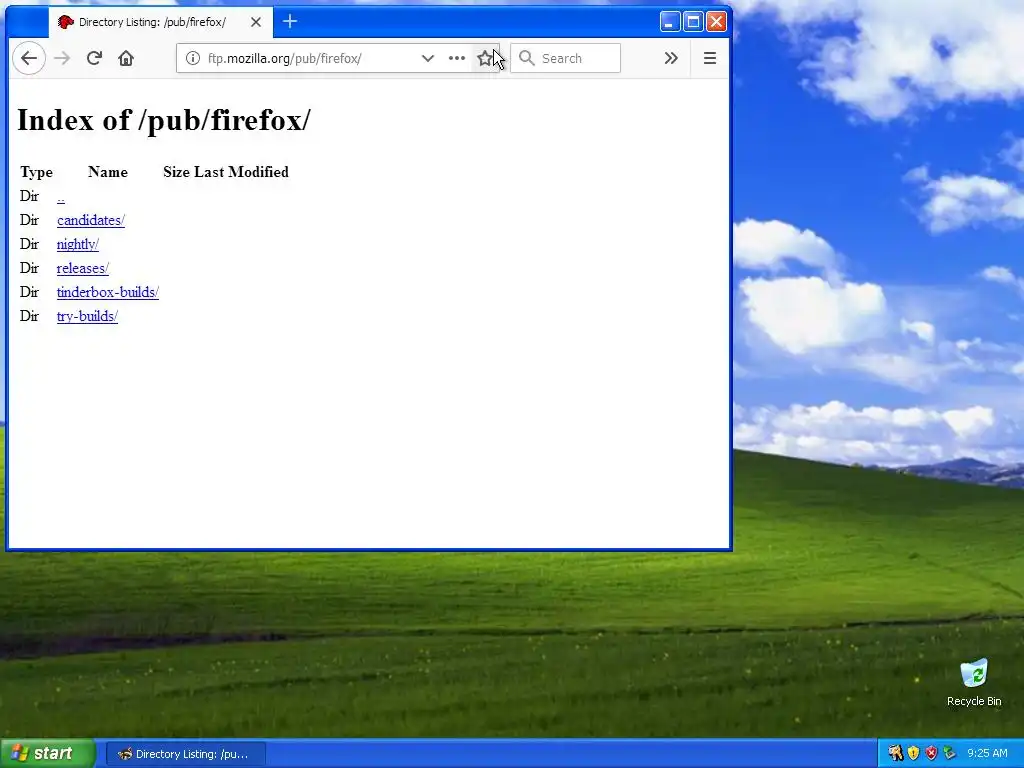Click in the Search input field
This screenshot has height=768, width=1024.
click(x=566, y=58)
